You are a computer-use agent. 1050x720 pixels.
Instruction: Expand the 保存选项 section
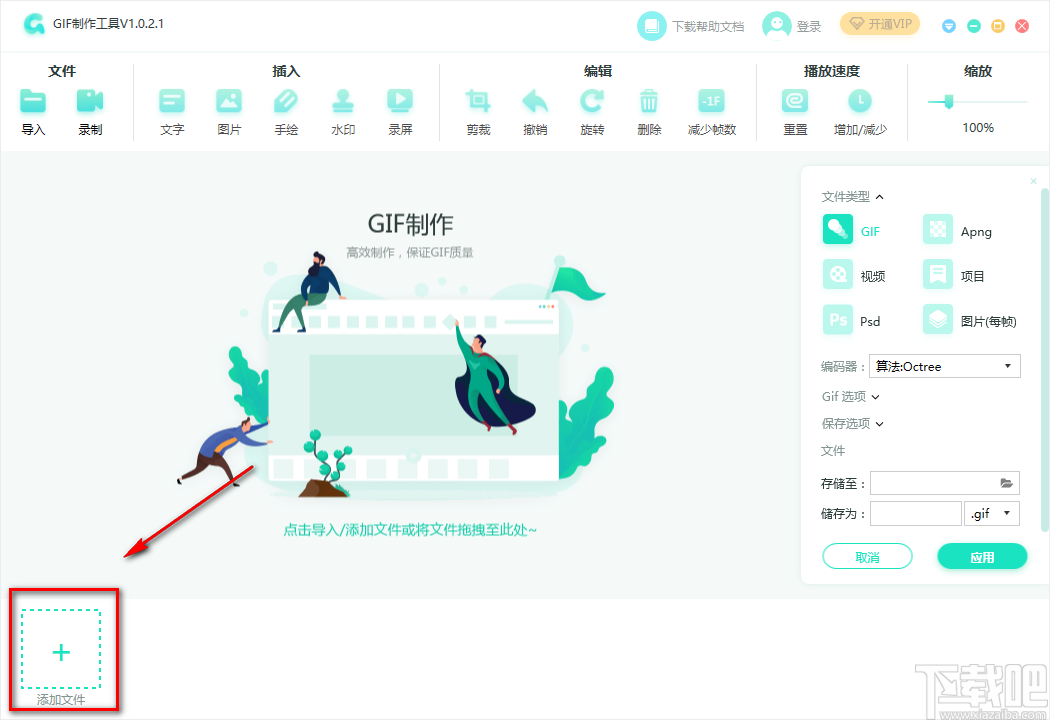(852, 423)
